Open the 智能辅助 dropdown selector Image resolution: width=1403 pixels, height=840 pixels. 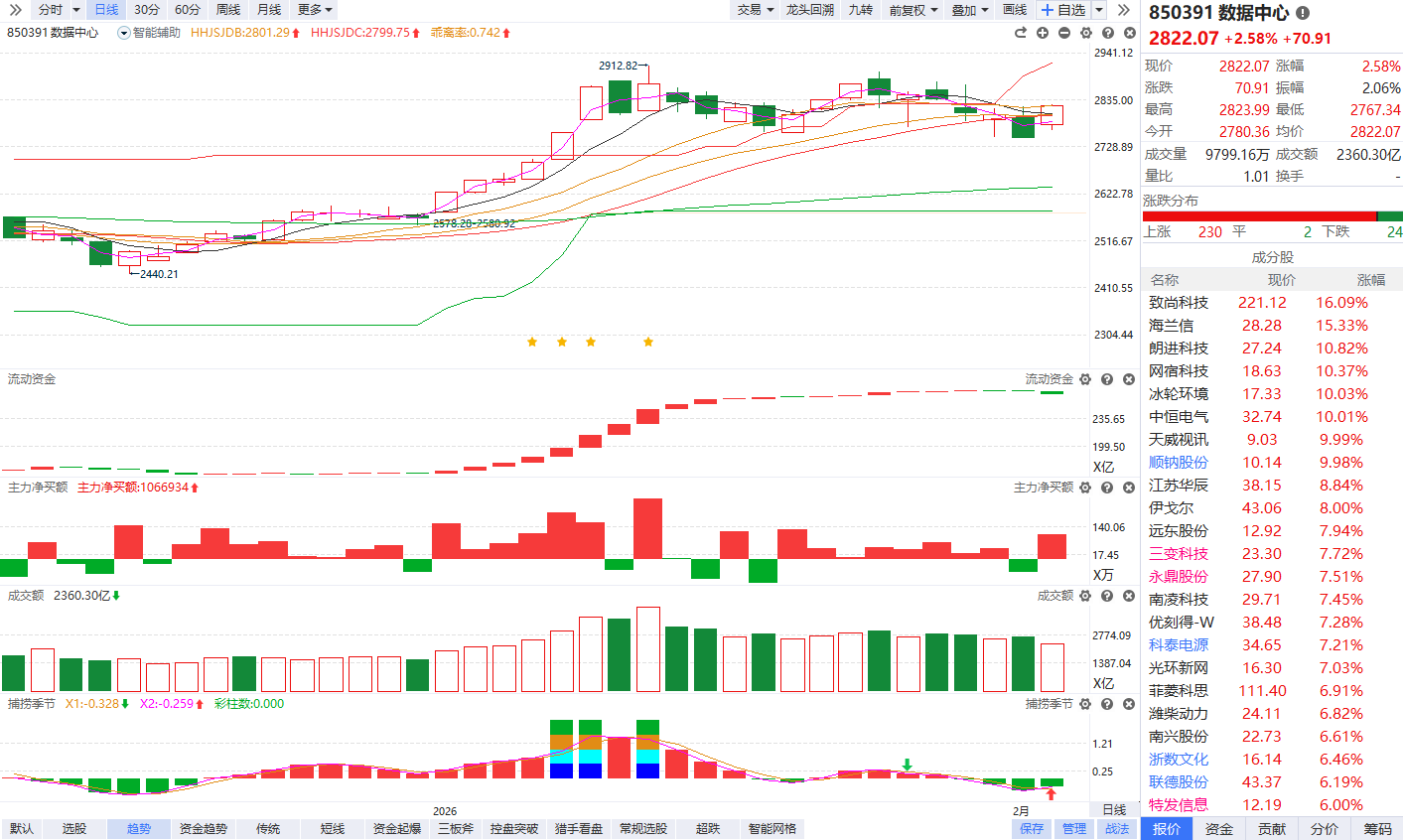pos(124,33)
